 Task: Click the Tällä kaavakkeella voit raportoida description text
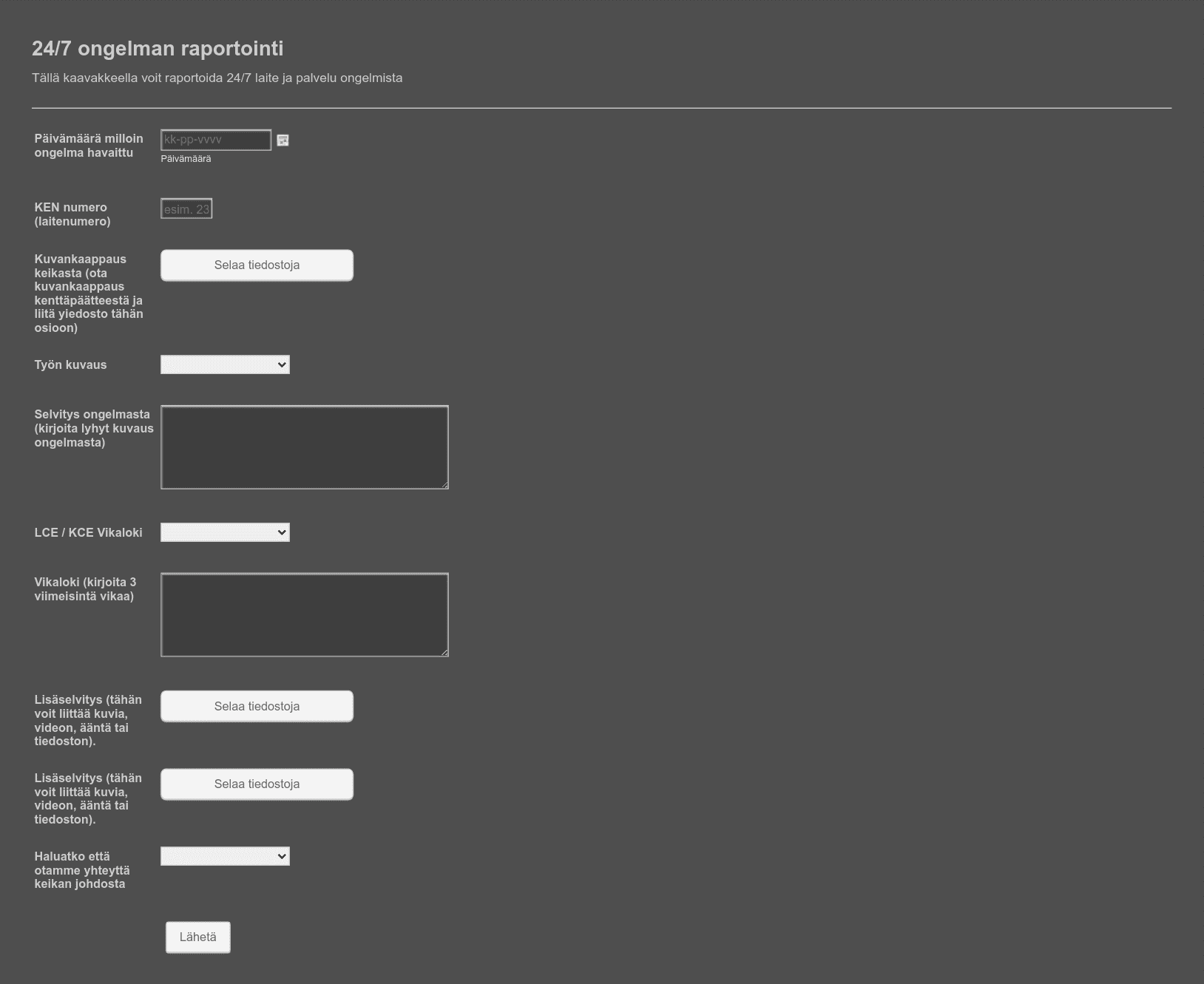(x=217, y=78)
